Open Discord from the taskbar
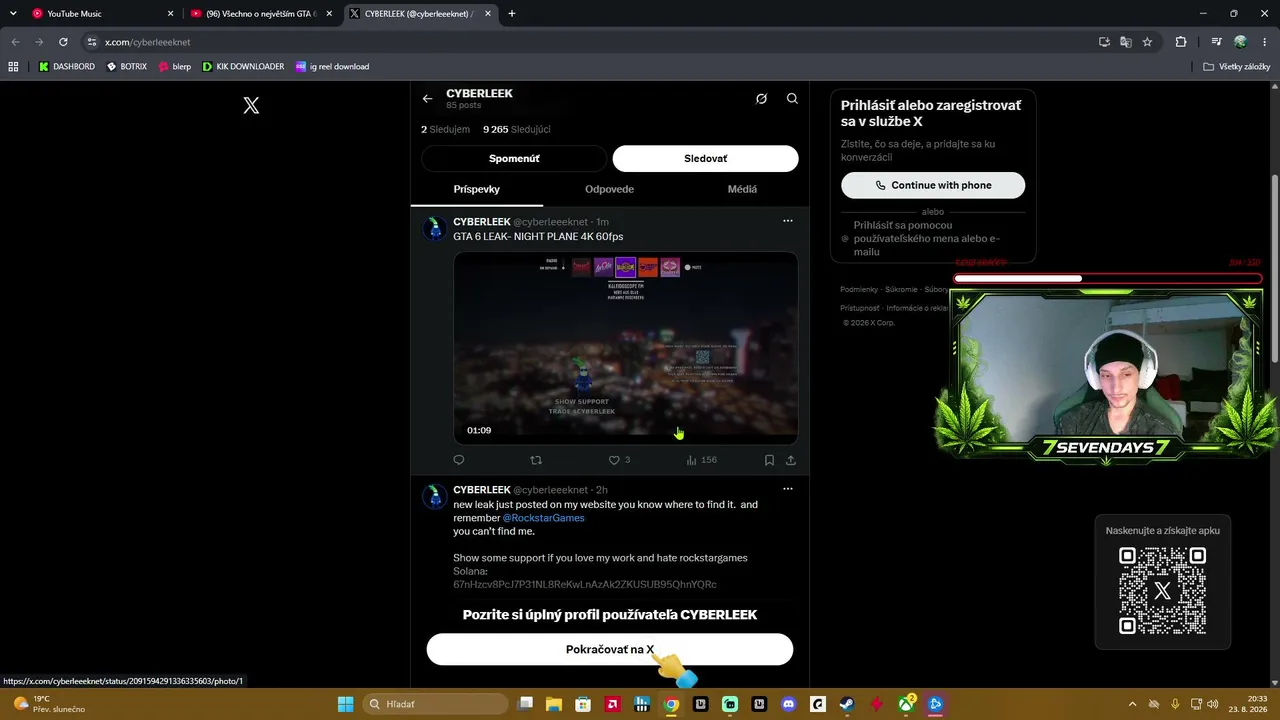1280x720 pixels. 789,704
